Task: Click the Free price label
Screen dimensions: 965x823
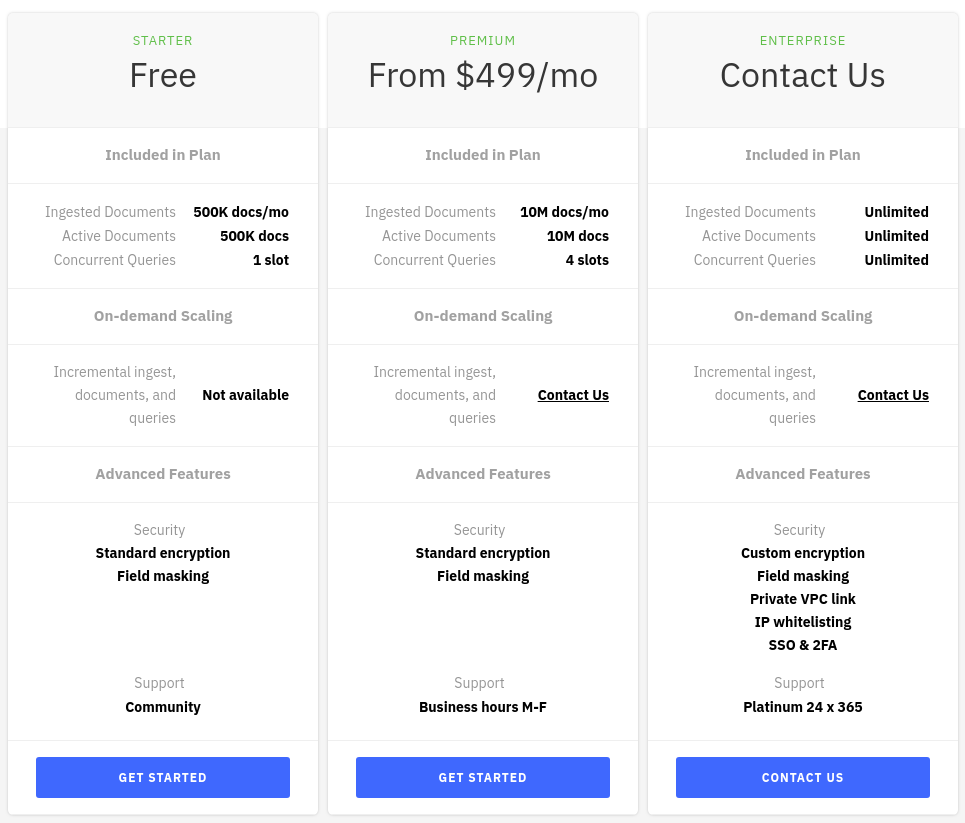Action: pyautogui.click(x=162, y=75)
